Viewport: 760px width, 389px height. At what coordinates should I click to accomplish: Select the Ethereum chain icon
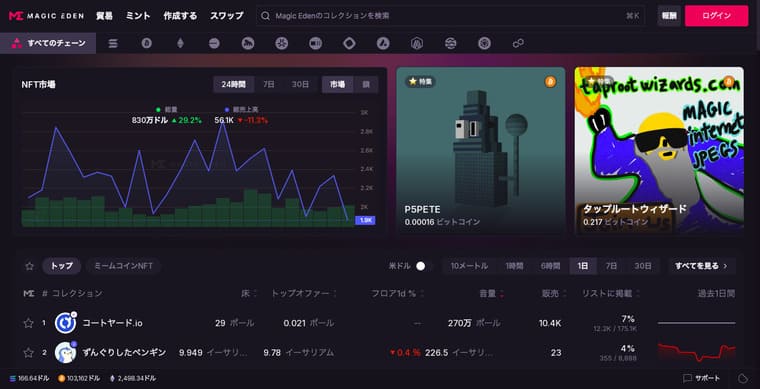(180, 44)
